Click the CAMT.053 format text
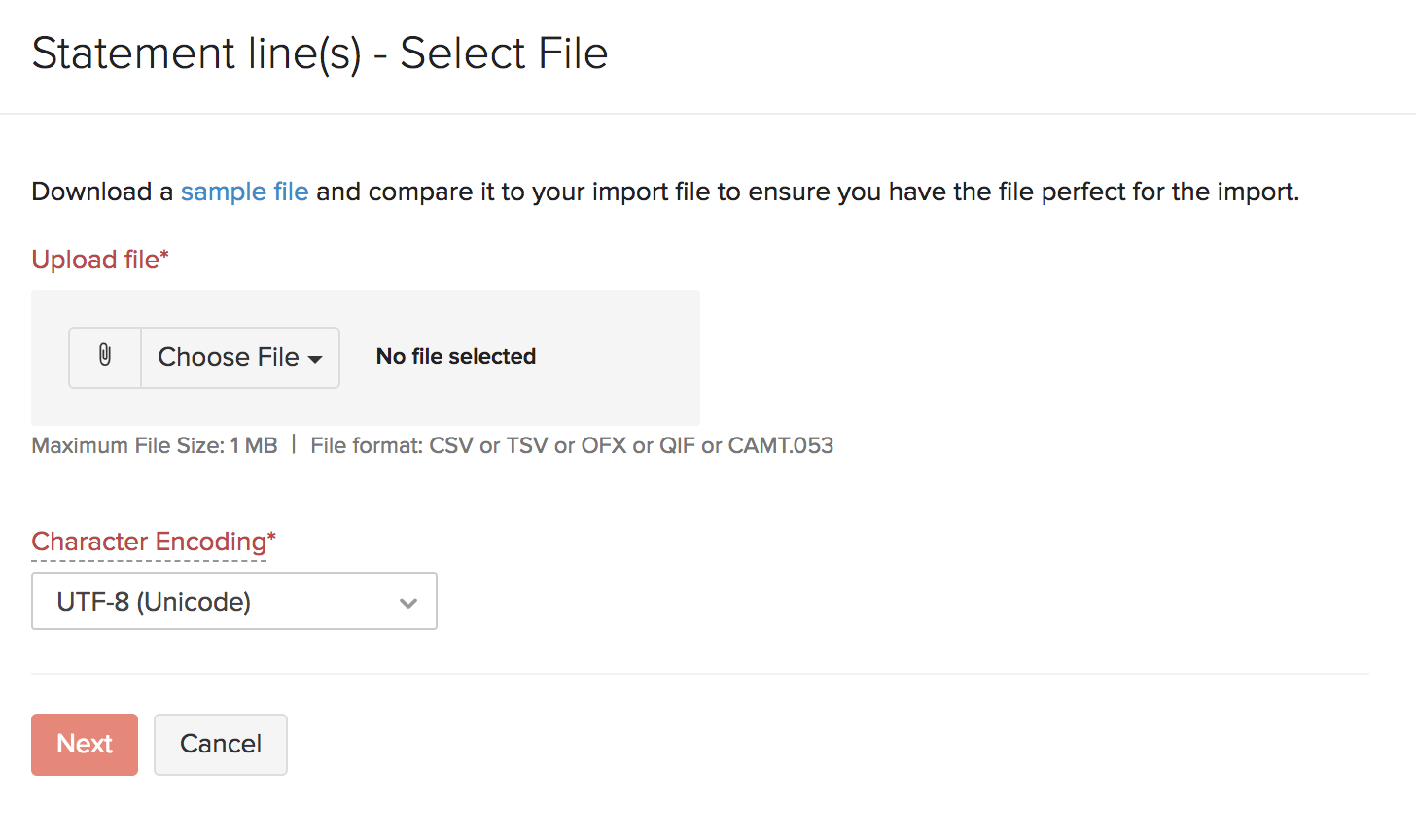Image resolution: width=1416 pixels, height=840 pixels. (781, 445)
